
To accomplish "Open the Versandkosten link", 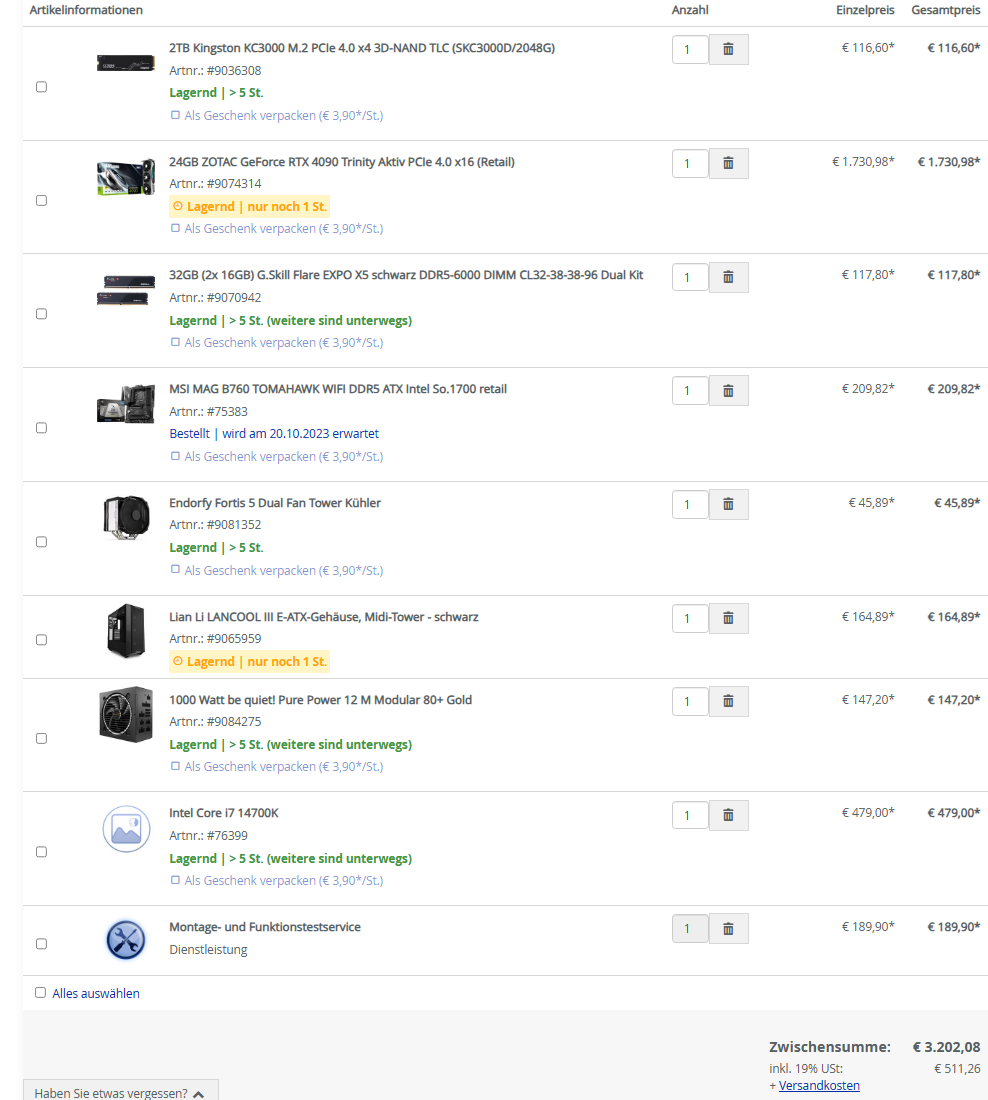I will 819,1085.
